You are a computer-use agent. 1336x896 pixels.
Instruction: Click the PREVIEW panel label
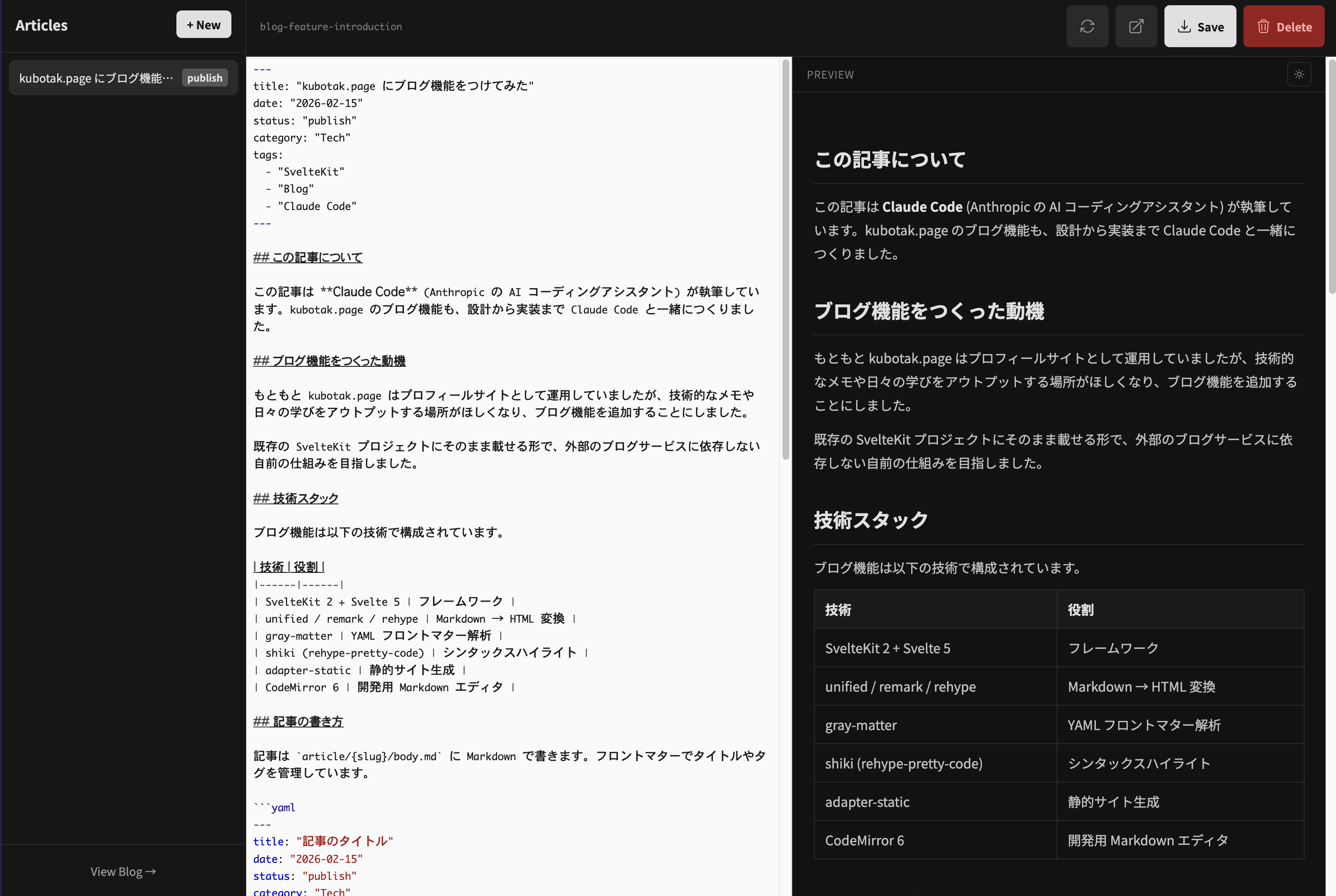click(830, 74)
